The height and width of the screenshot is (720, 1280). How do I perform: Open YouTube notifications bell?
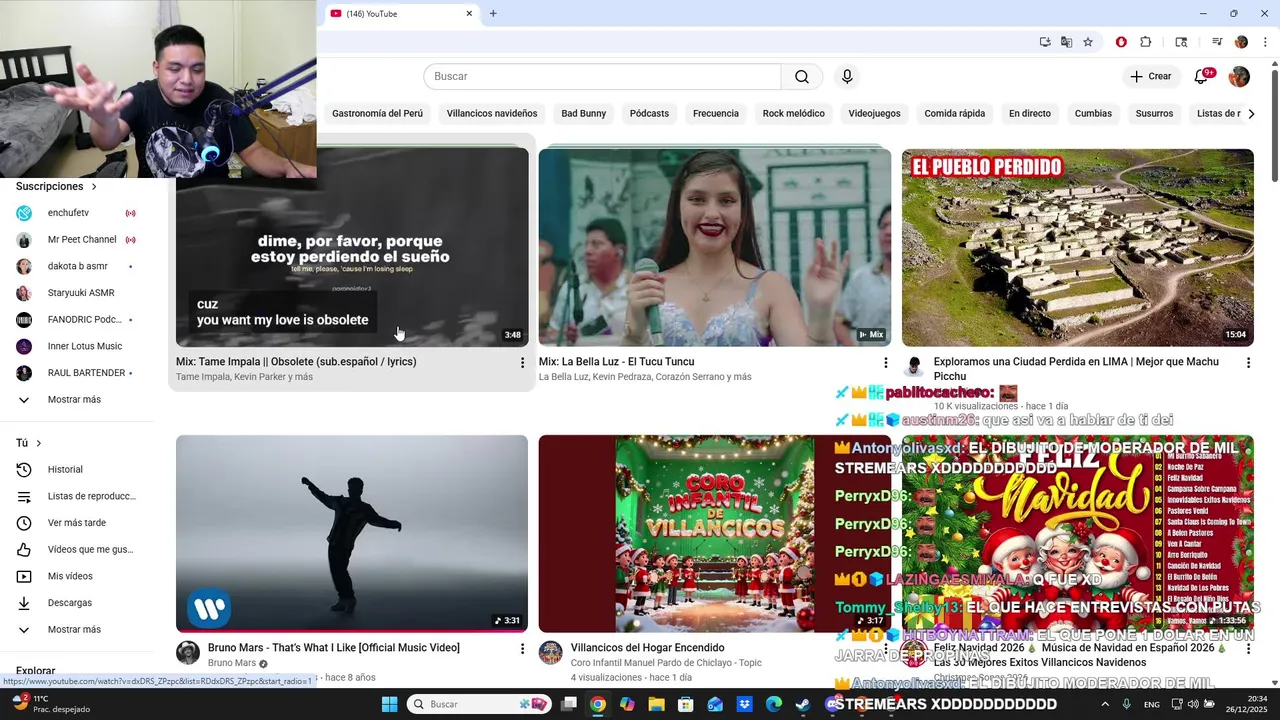tap(1202, 77)
